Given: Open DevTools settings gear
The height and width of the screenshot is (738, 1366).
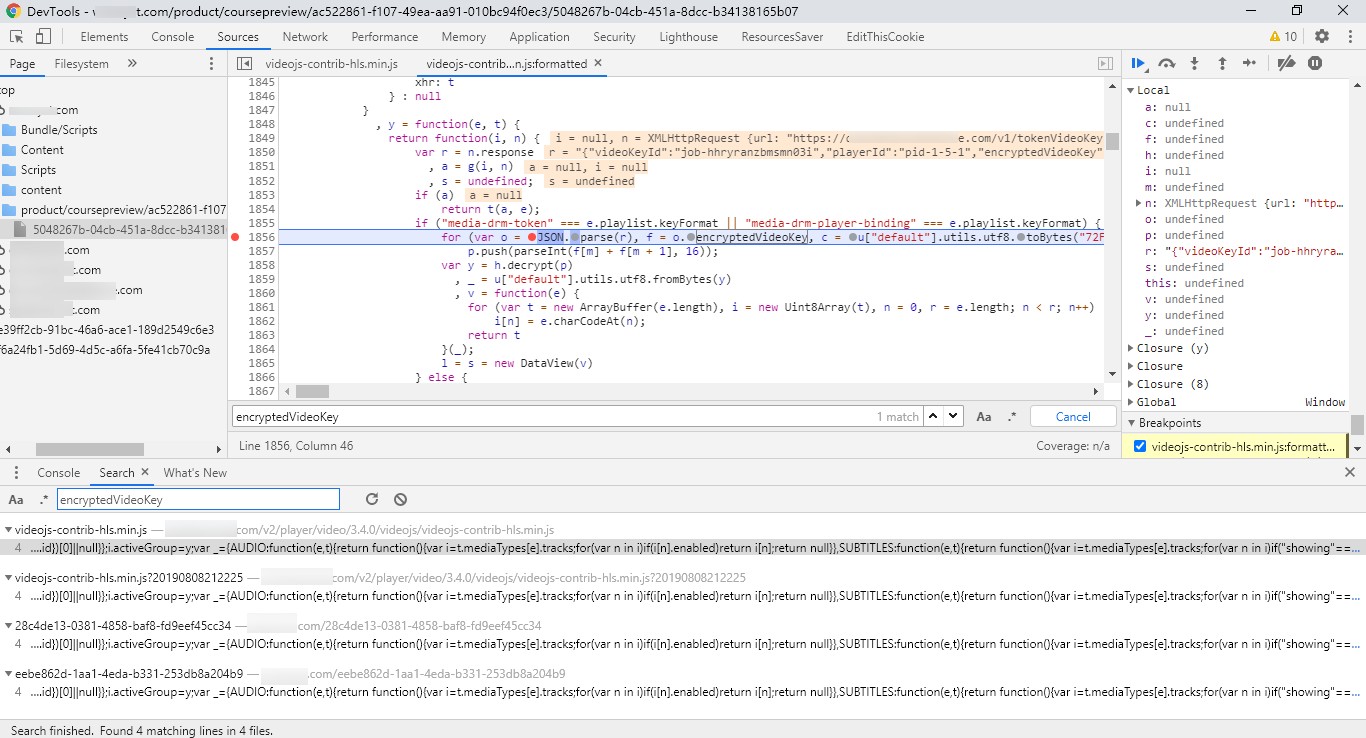Looking at the screenshot, I should [x=1322, y=36].
